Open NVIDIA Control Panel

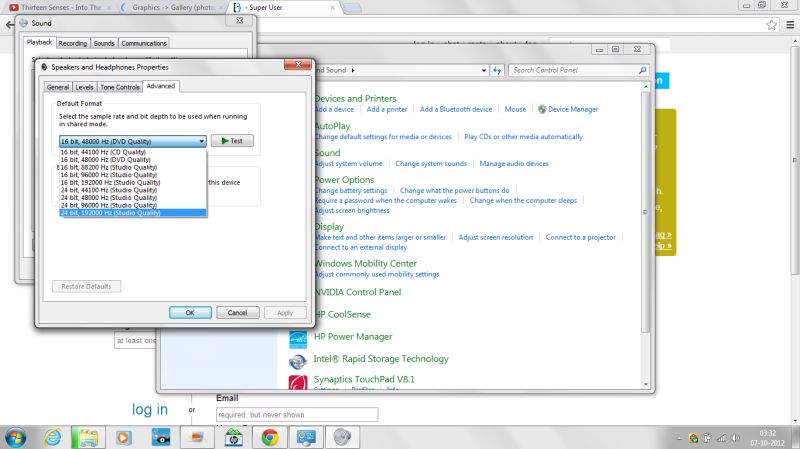click(x=358, y=292)
